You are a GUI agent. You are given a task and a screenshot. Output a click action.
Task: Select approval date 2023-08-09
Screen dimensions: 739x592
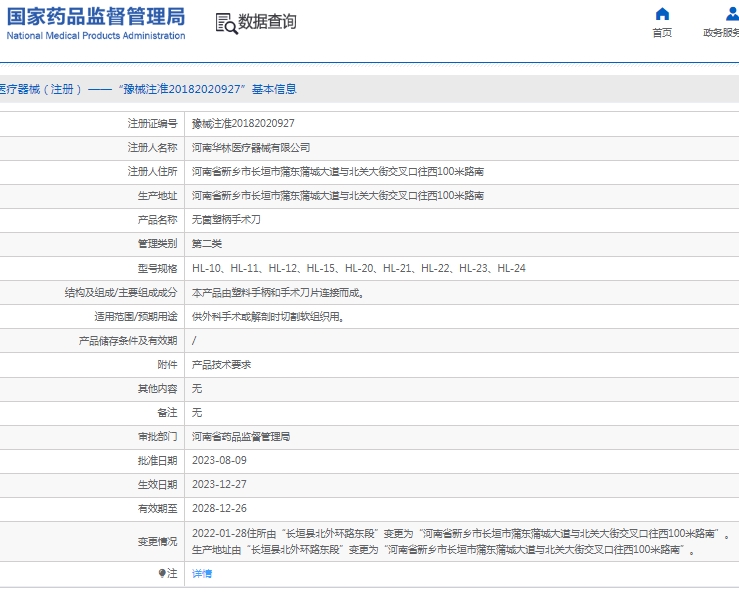coord(219,460)
